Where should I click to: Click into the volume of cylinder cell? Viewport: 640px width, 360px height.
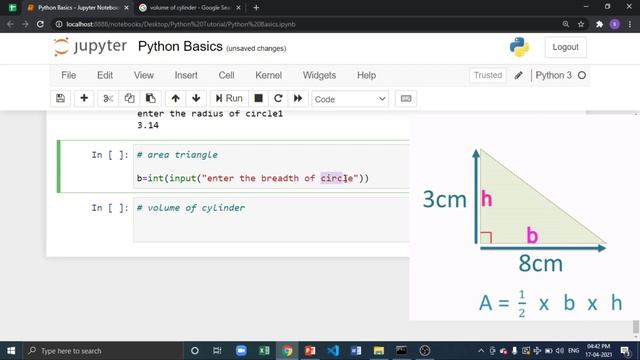271,220
